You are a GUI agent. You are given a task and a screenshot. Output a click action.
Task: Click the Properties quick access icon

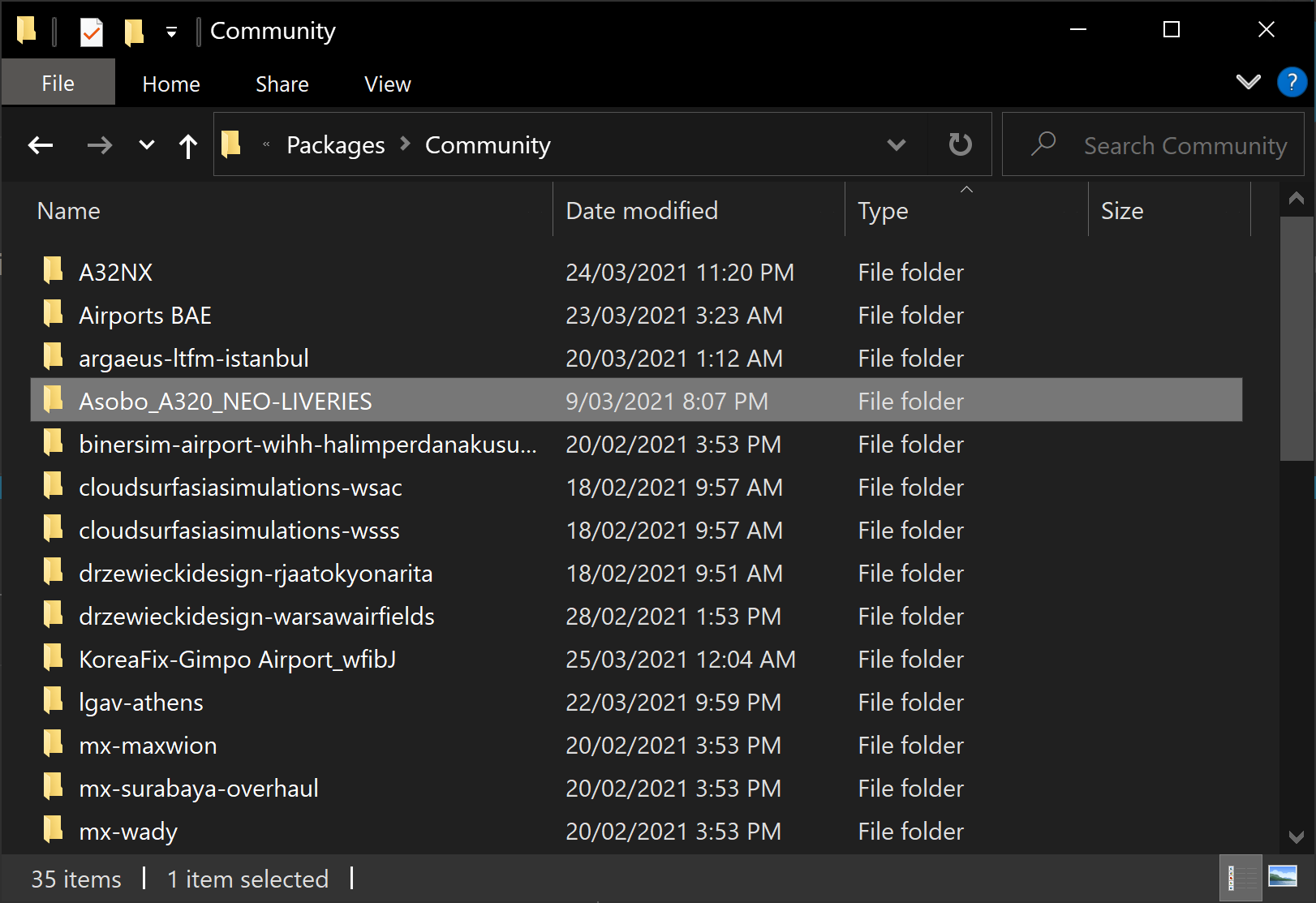tap(92, 32)
